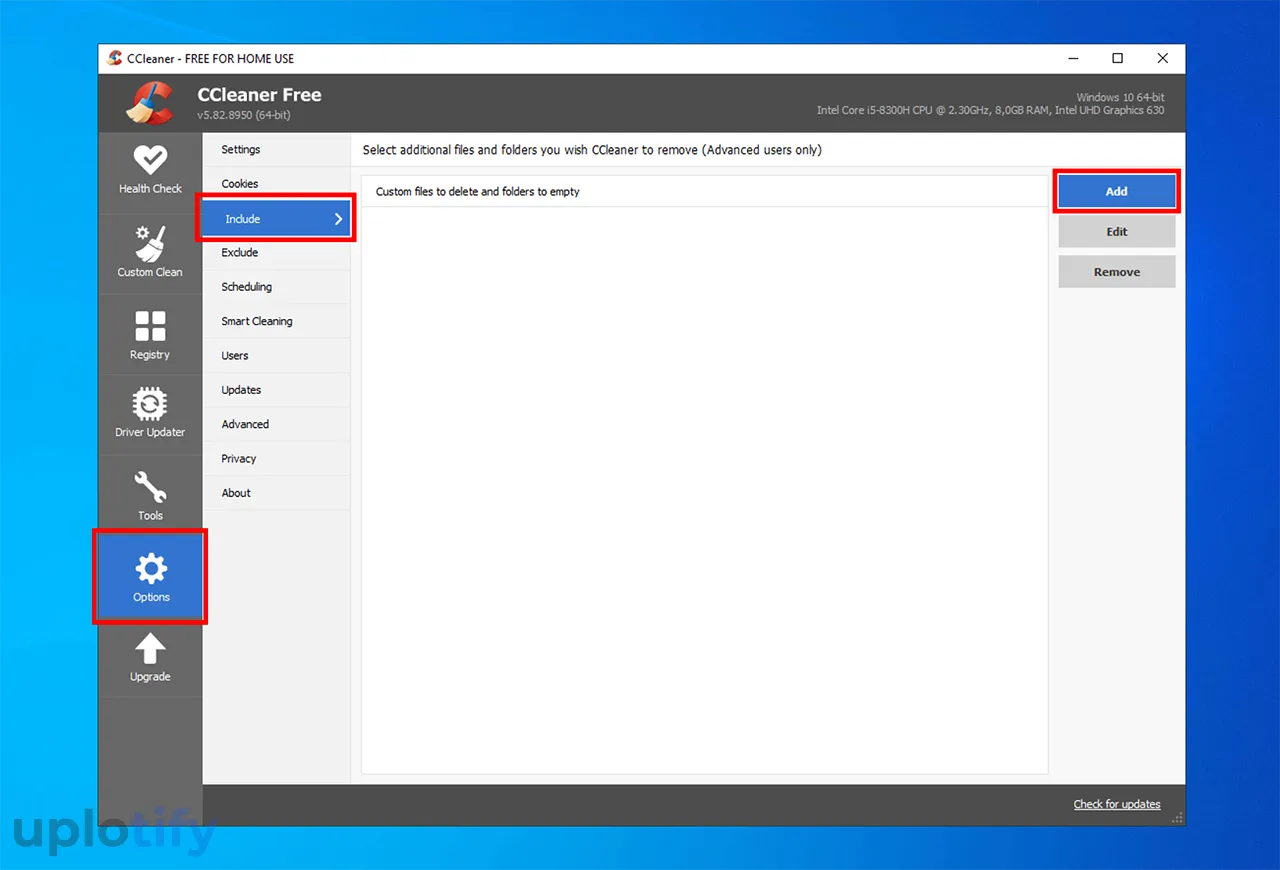The width and height of the screenshot is (1280, 870).
Task: Maximize the CCleaner window
Action: coord(1117,58)
